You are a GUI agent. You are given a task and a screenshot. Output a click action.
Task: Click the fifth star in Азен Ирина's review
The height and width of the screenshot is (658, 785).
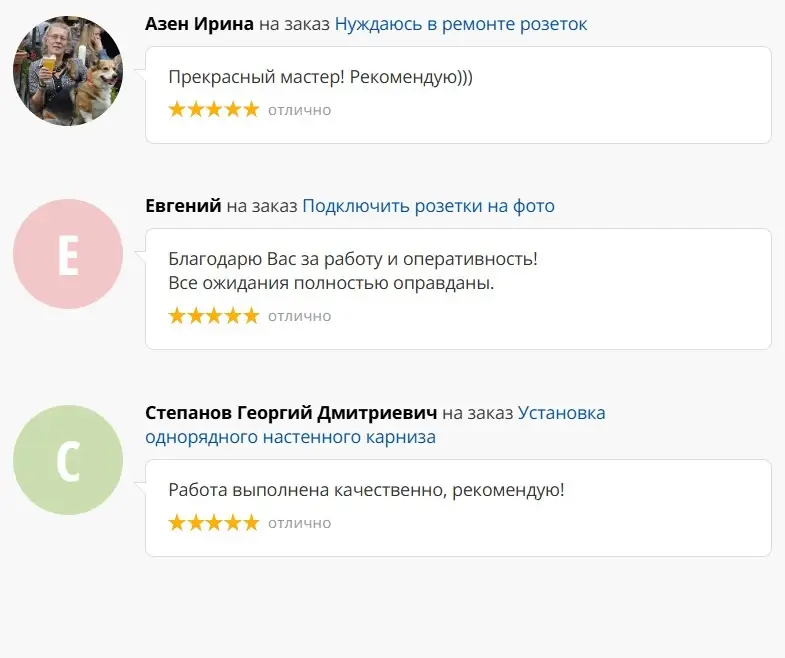pyautogui.click(x=250, y=110)
